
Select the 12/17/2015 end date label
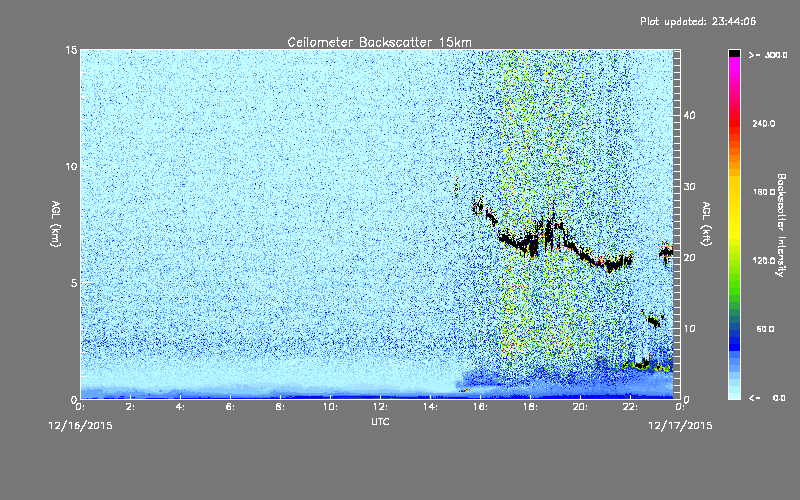(x=680, y=425)
